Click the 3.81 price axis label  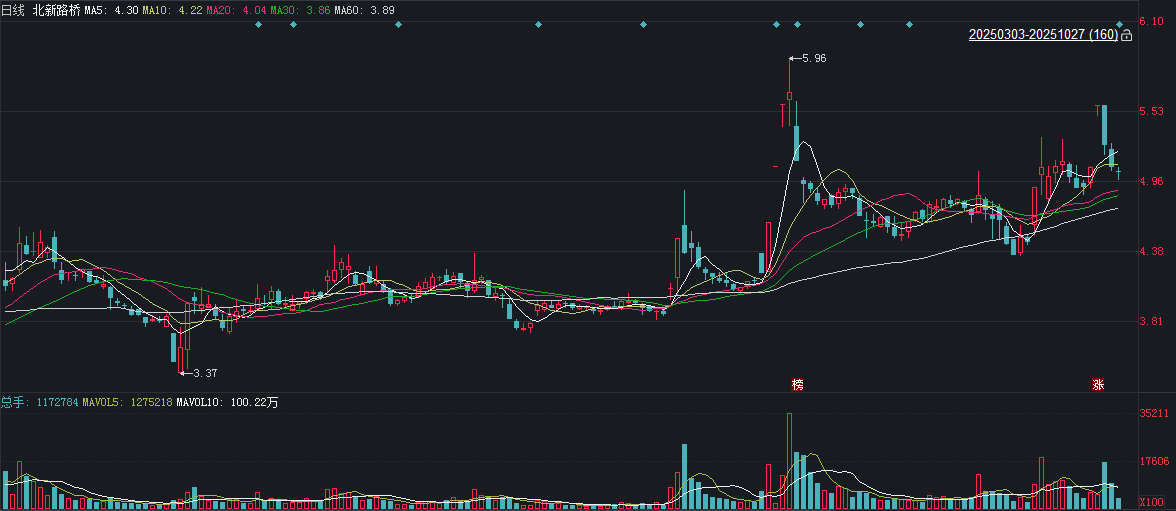pyautogui.click(x=1151, y=321)
